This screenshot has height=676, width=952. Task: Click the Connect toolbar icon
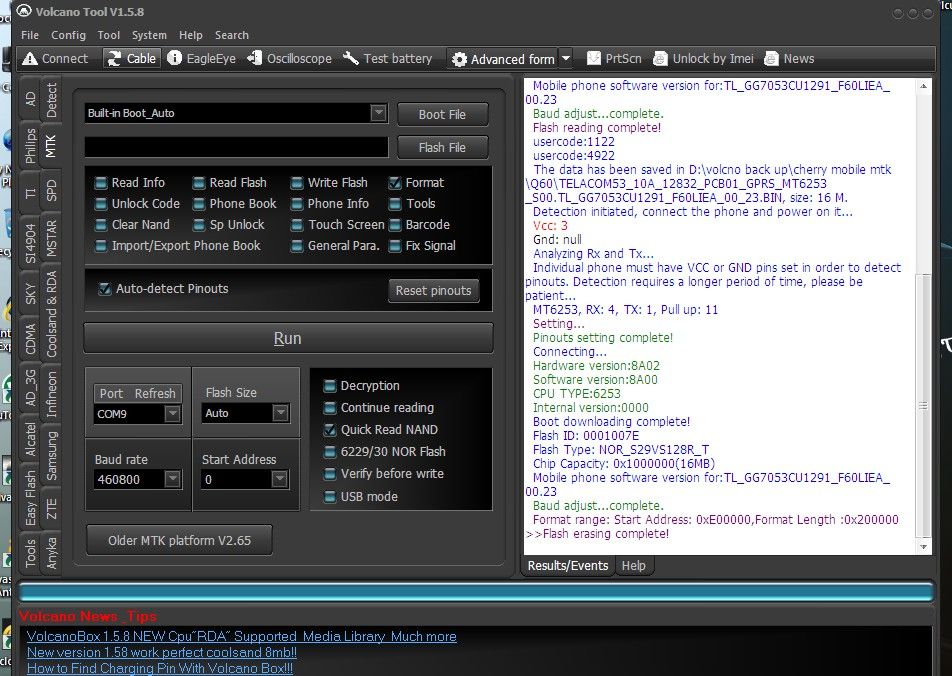coord(55,59)
